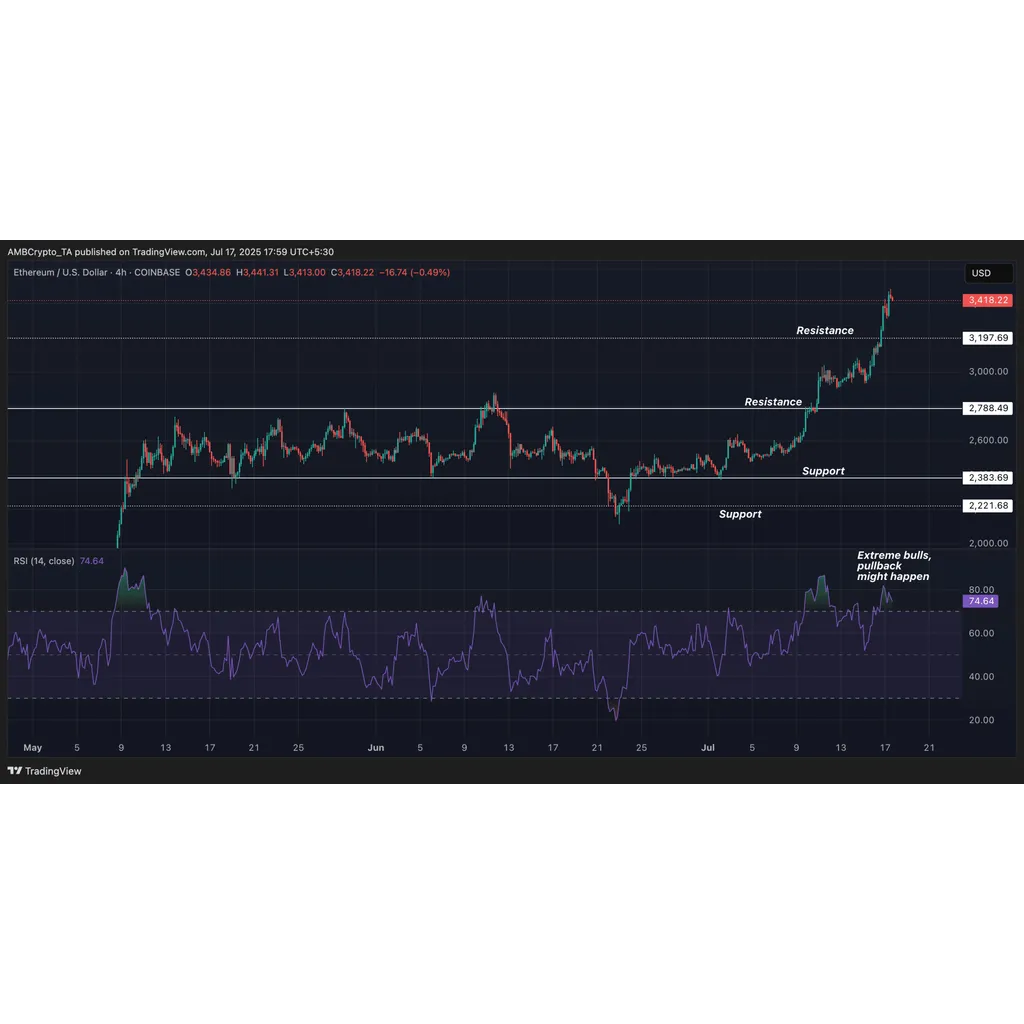Screen dimensions: 1024x1024
Task: Click the USD currency button
Action: pyautogui.click(x=989, y=273)
